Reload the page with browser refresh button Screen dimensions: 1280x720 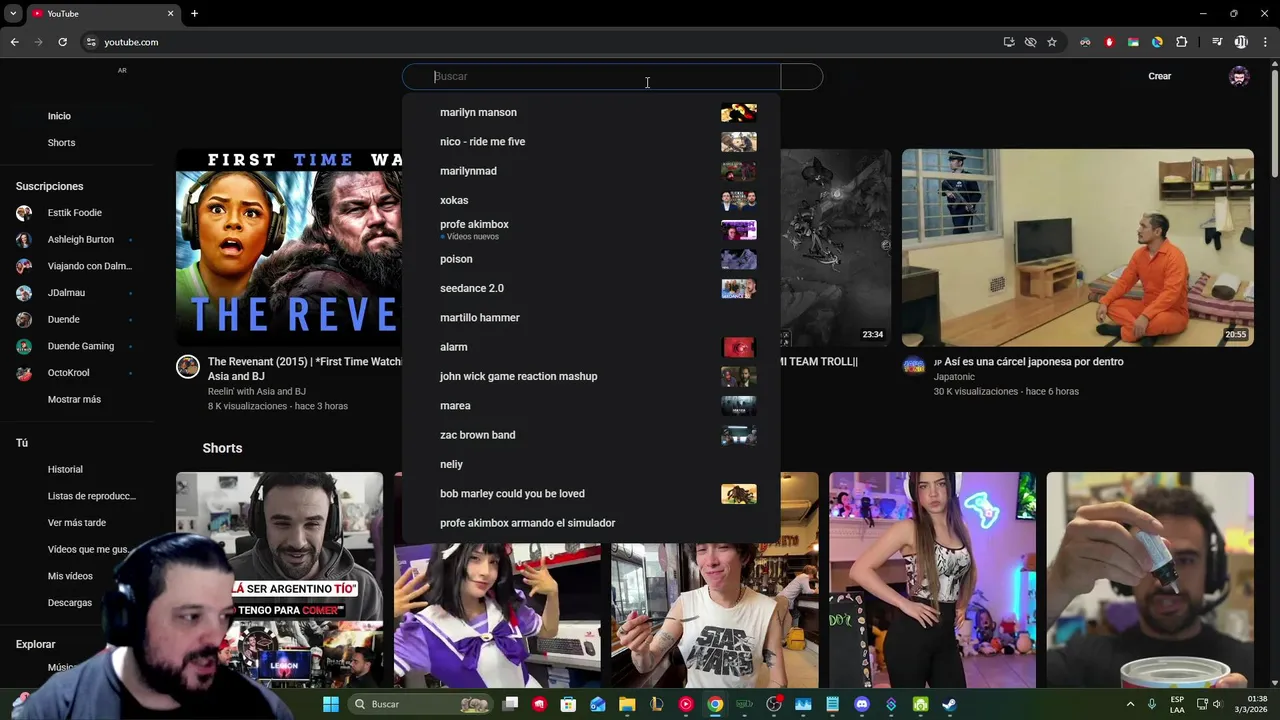click(62, 42)
